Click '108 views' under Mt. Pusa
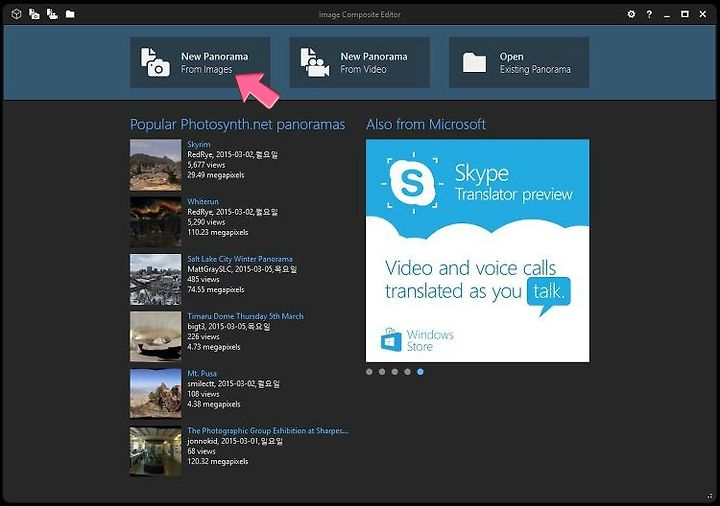The width and height of the screenshot is (720, 506). tap(203, 394)
